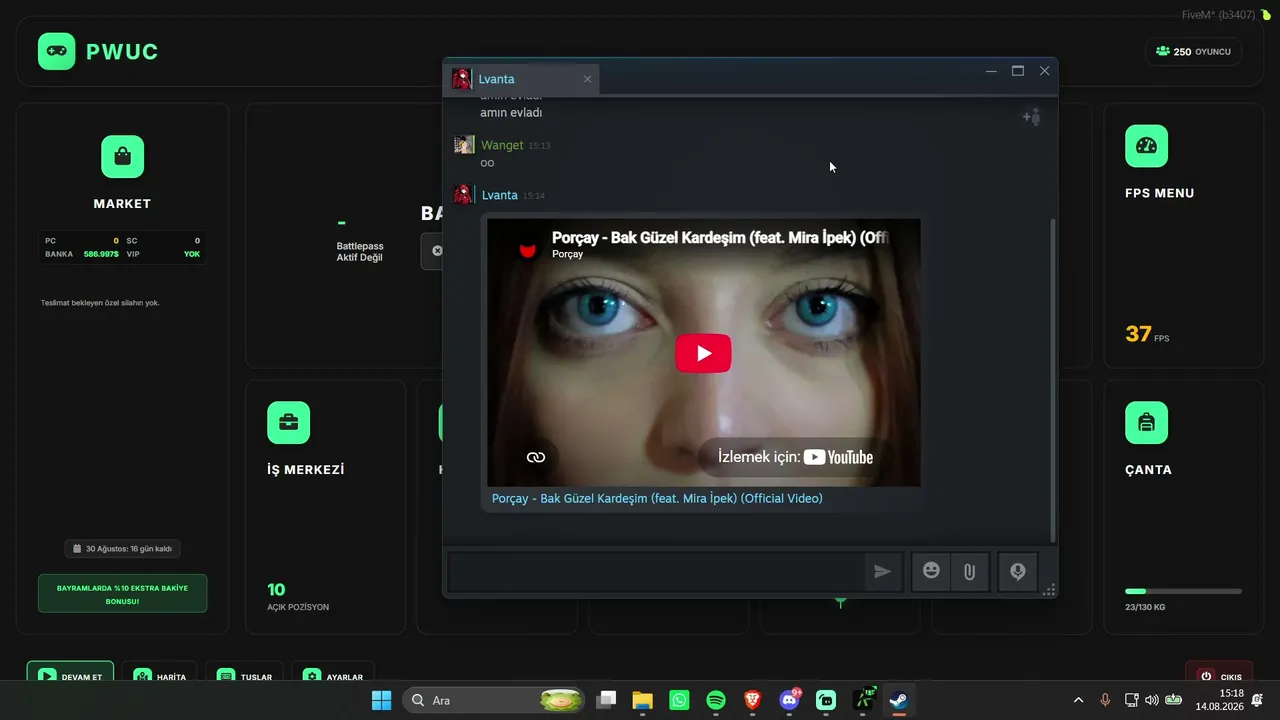Open the Windows Start menu
This screenshot has height=720, width=1280.
click(381, 701)
